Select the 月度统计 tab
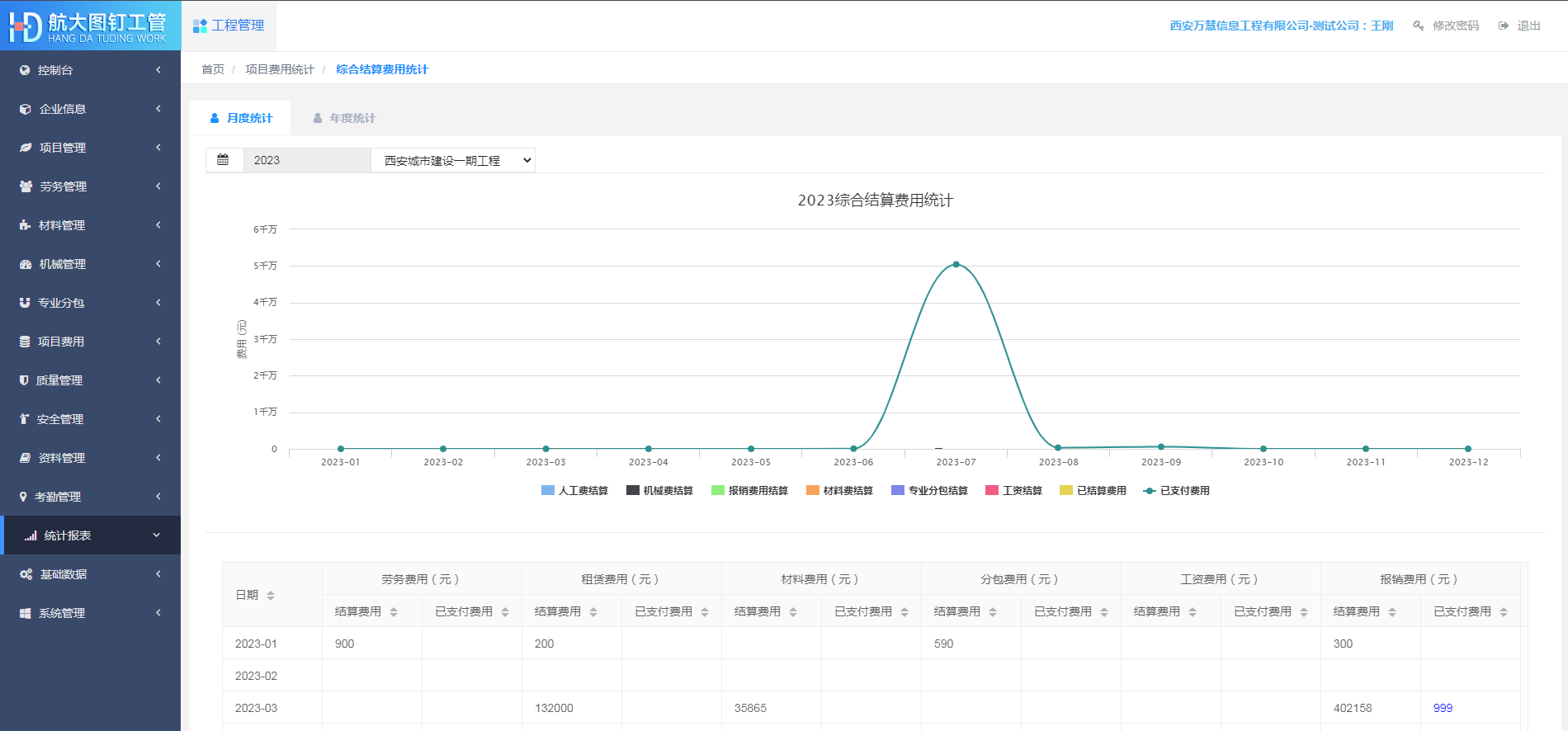The width and height of the screenshot is (1568, 731). click(241, 118)
